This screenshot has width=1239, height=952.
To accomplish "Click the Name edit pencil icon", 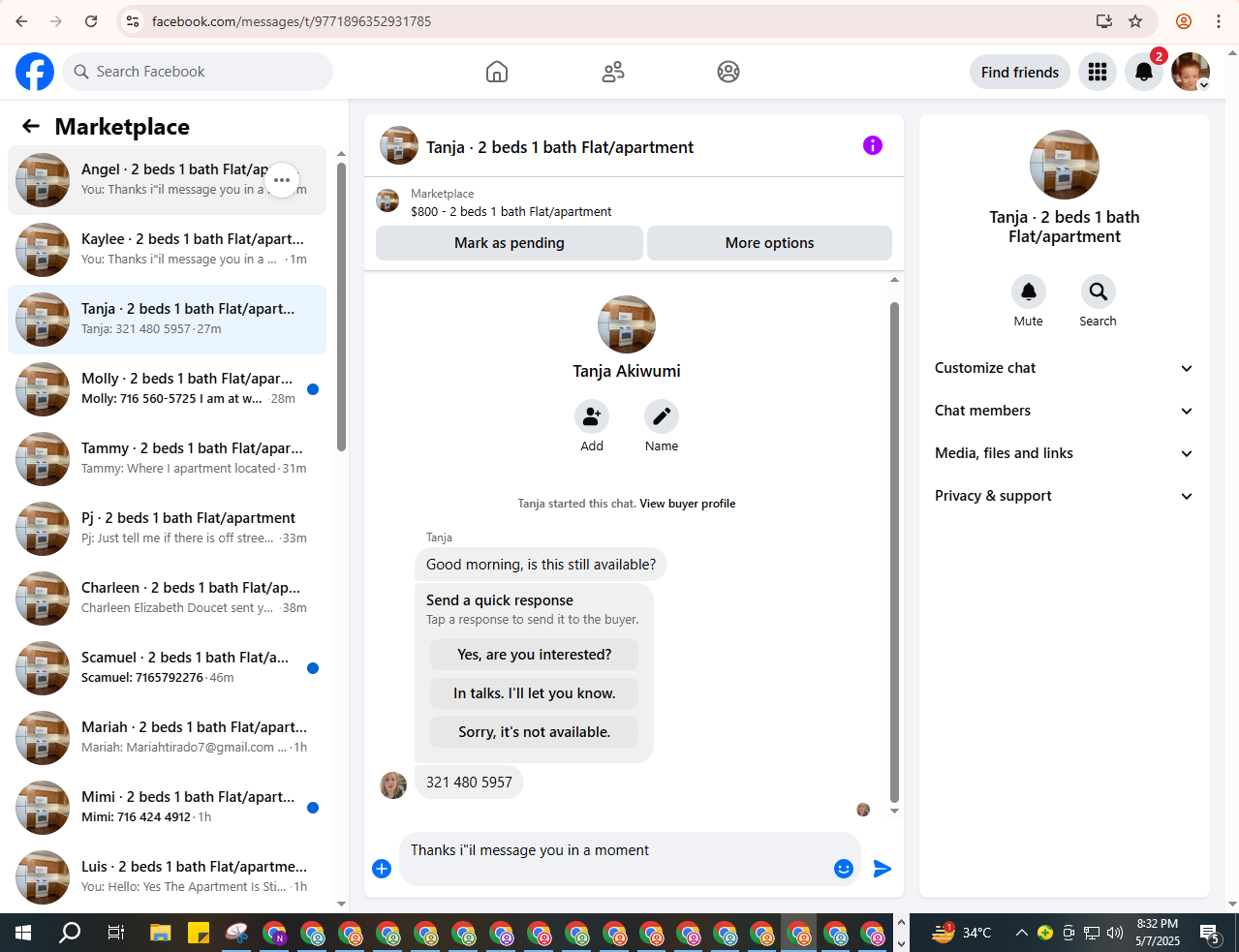I will [662, 416].
